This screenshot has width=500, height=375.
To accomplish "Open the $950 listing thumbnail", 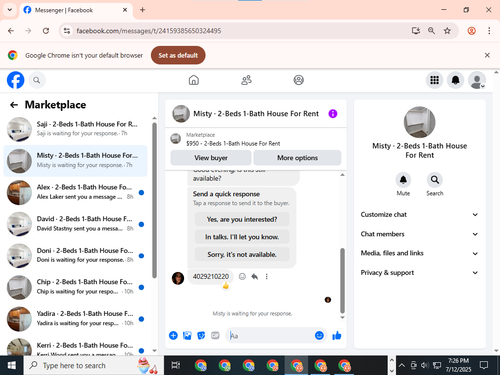I will [176, 139].
